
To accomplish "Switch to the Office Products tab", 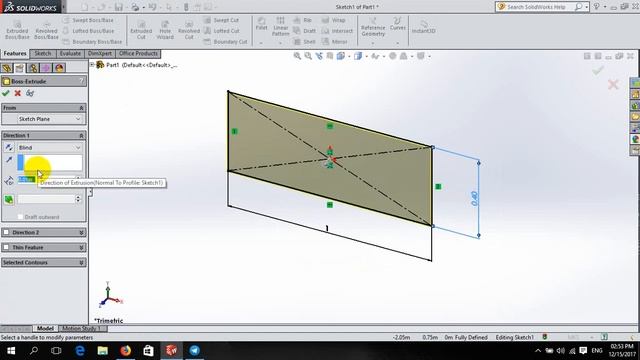I will pyautogui.click(x=138, y=53).
